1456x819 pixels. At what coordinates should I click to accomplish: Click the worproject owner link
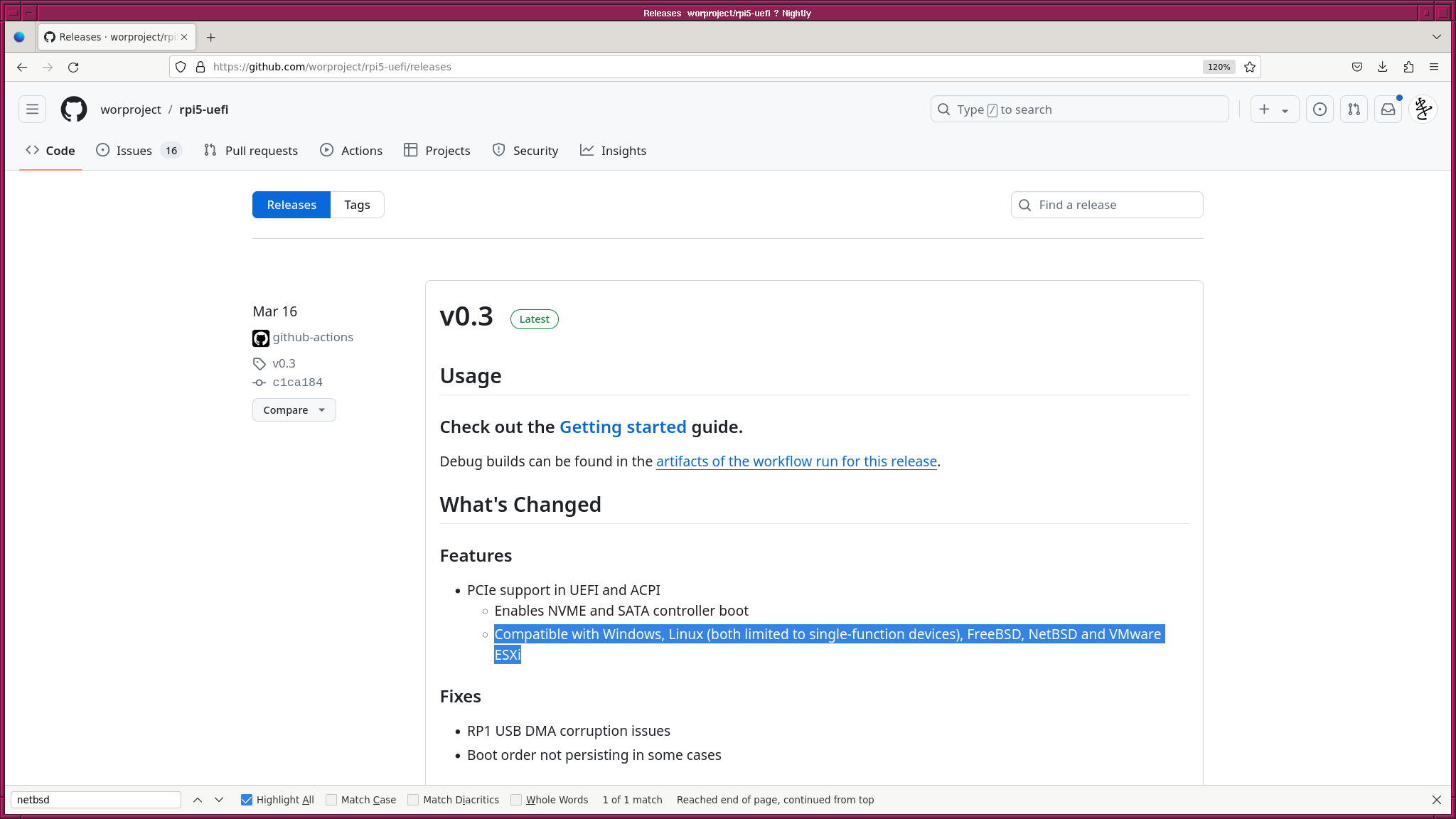click(x=131, y=109)
